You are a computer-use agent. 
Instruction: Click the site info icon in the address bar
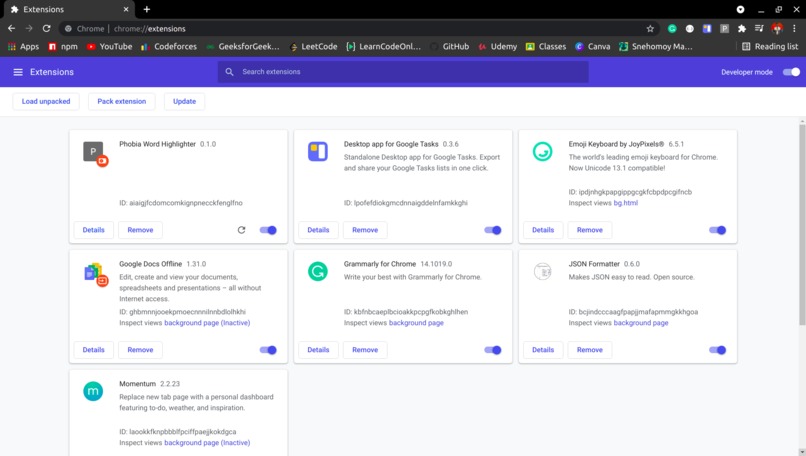[x=68, y=29]
